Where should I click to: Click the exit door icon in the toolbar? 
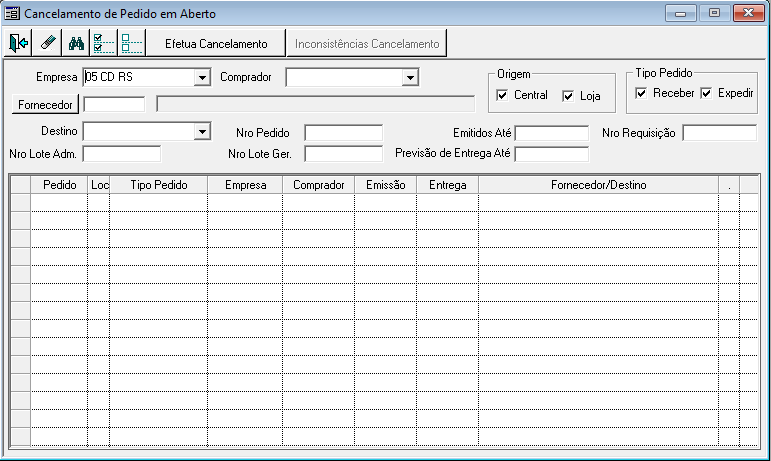point(18,43)
